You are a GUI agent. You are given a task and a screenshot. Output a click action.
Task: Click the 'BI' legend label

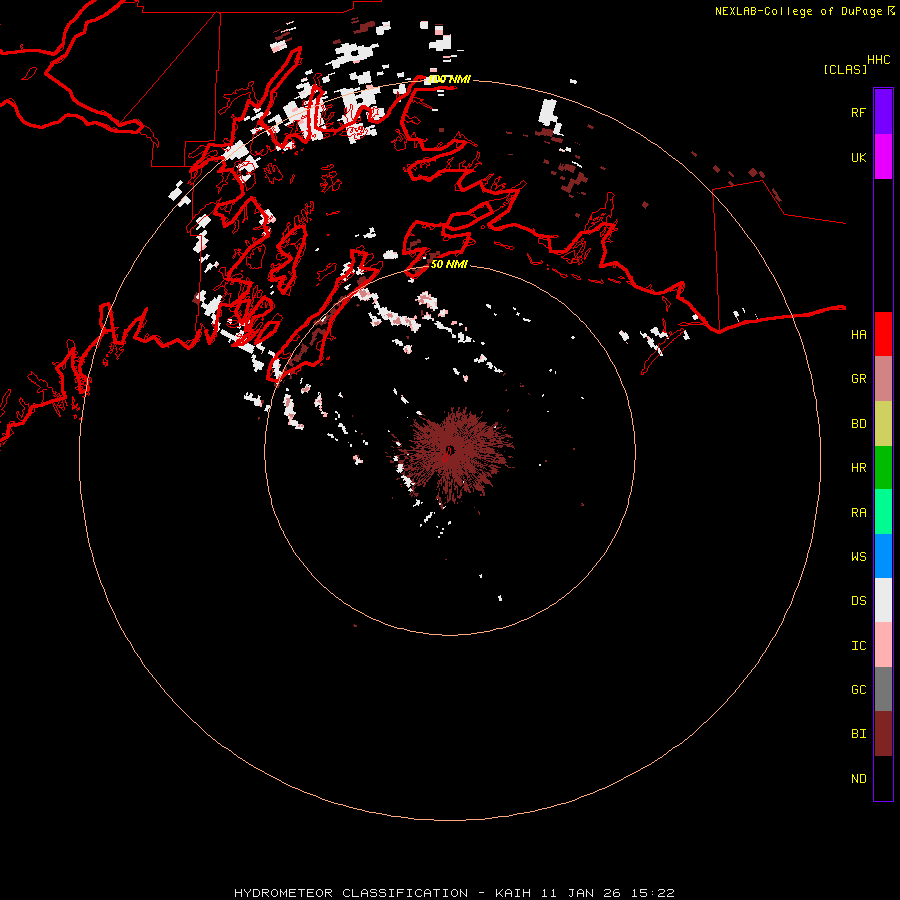pyautogui.click(x=858, y=734)
